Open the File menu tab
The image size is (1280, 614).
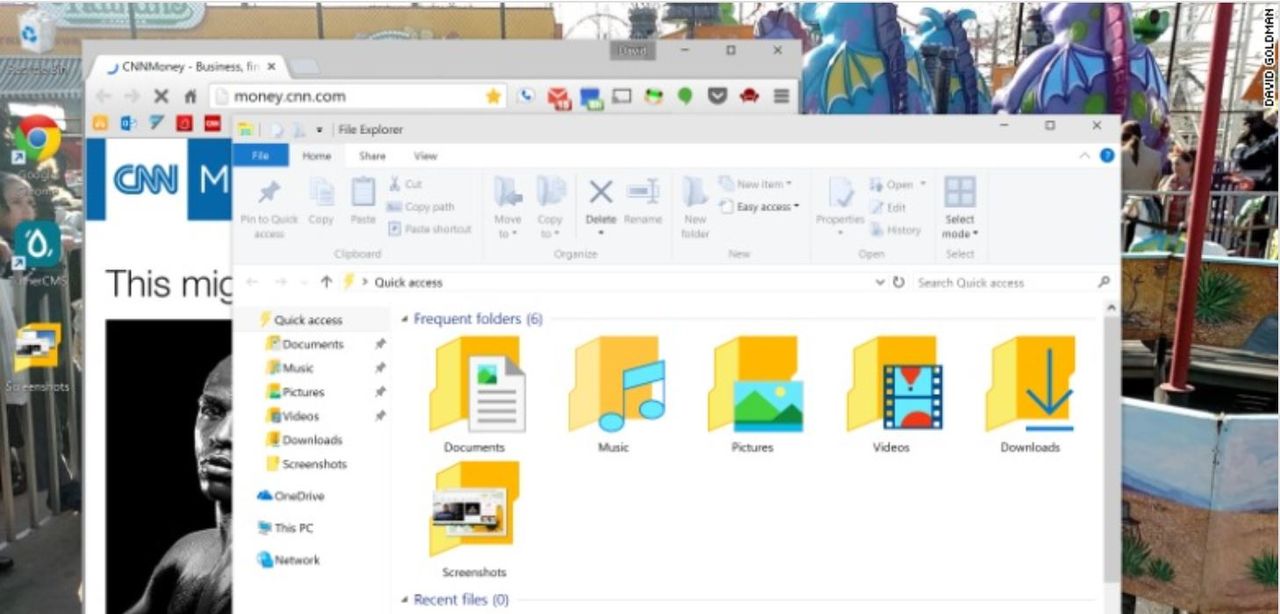[260, 156]
